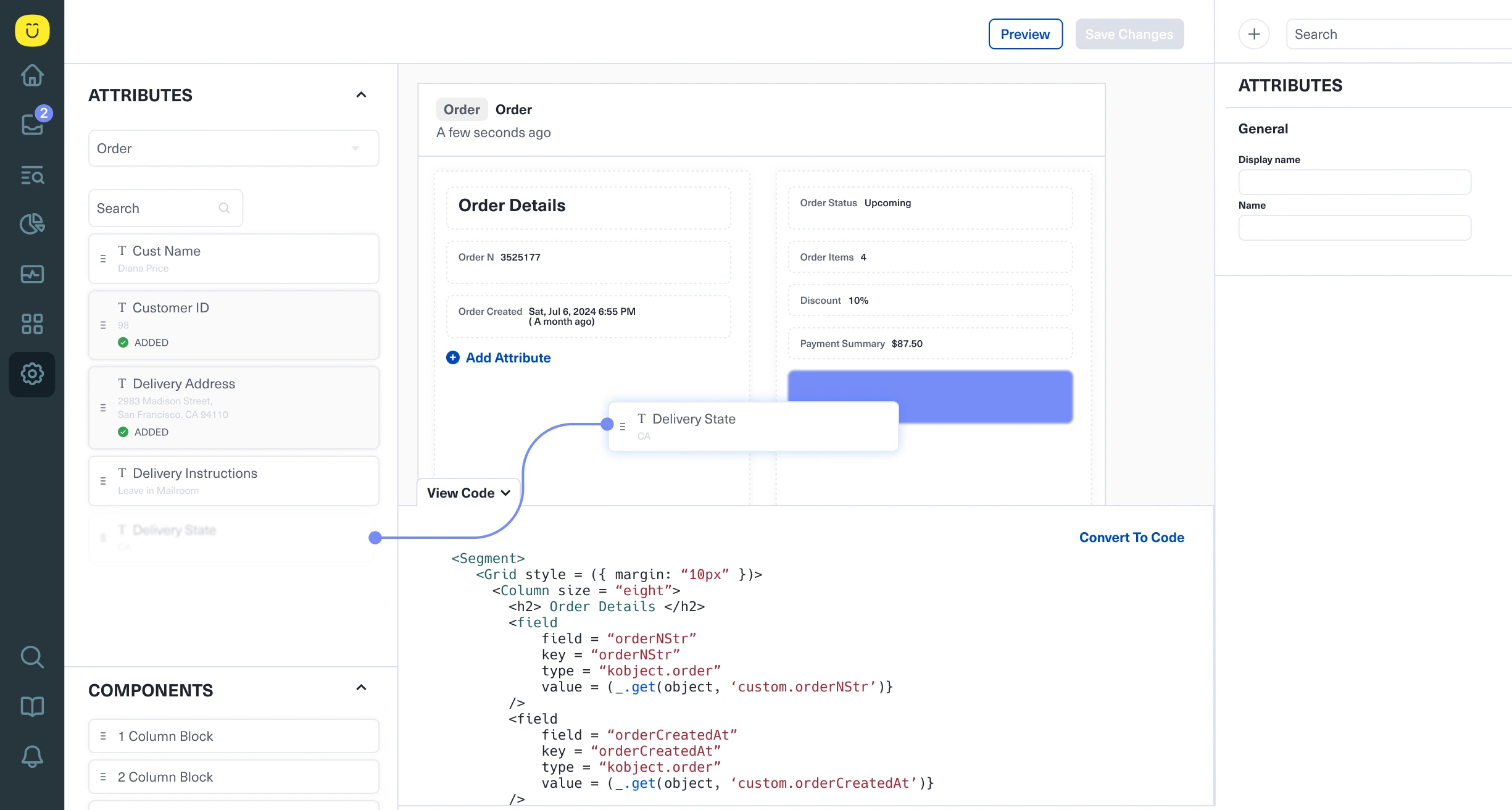Select the pie chart analytics icon

(x=32, y=224)
